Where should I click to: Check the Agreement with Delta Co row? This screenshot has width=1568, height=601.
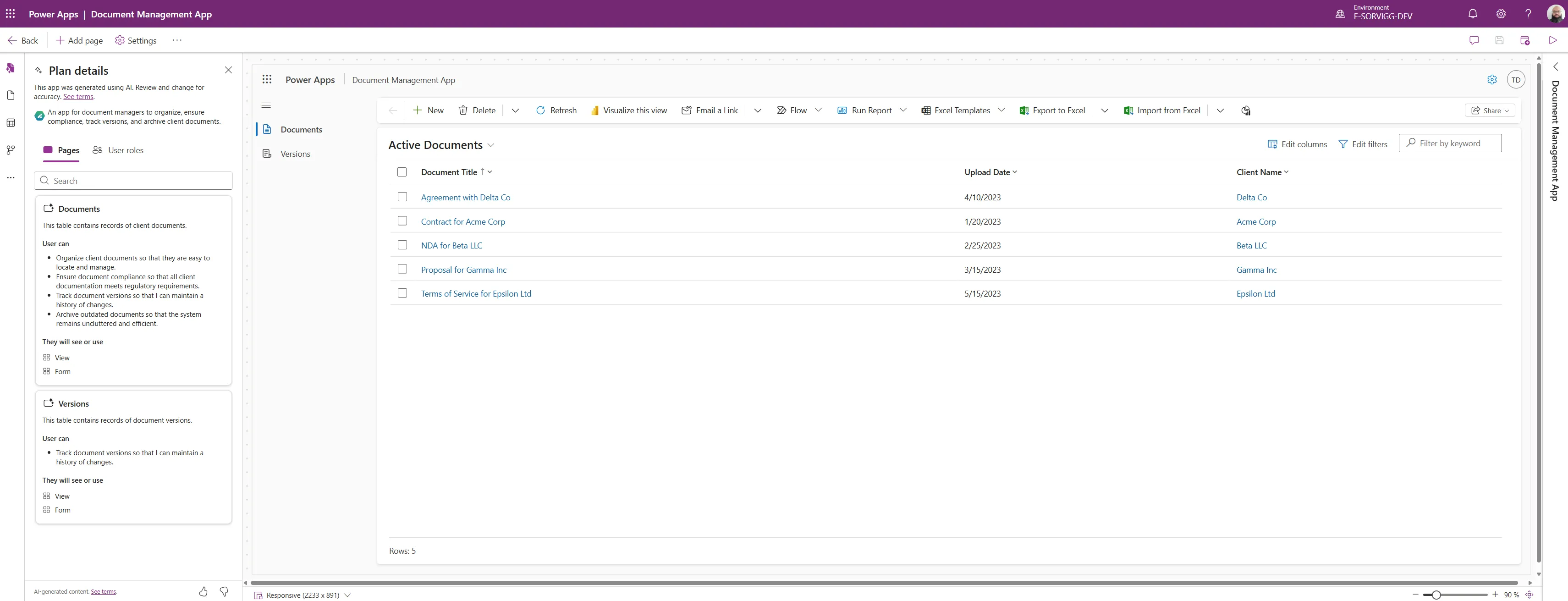click(402, 197)
